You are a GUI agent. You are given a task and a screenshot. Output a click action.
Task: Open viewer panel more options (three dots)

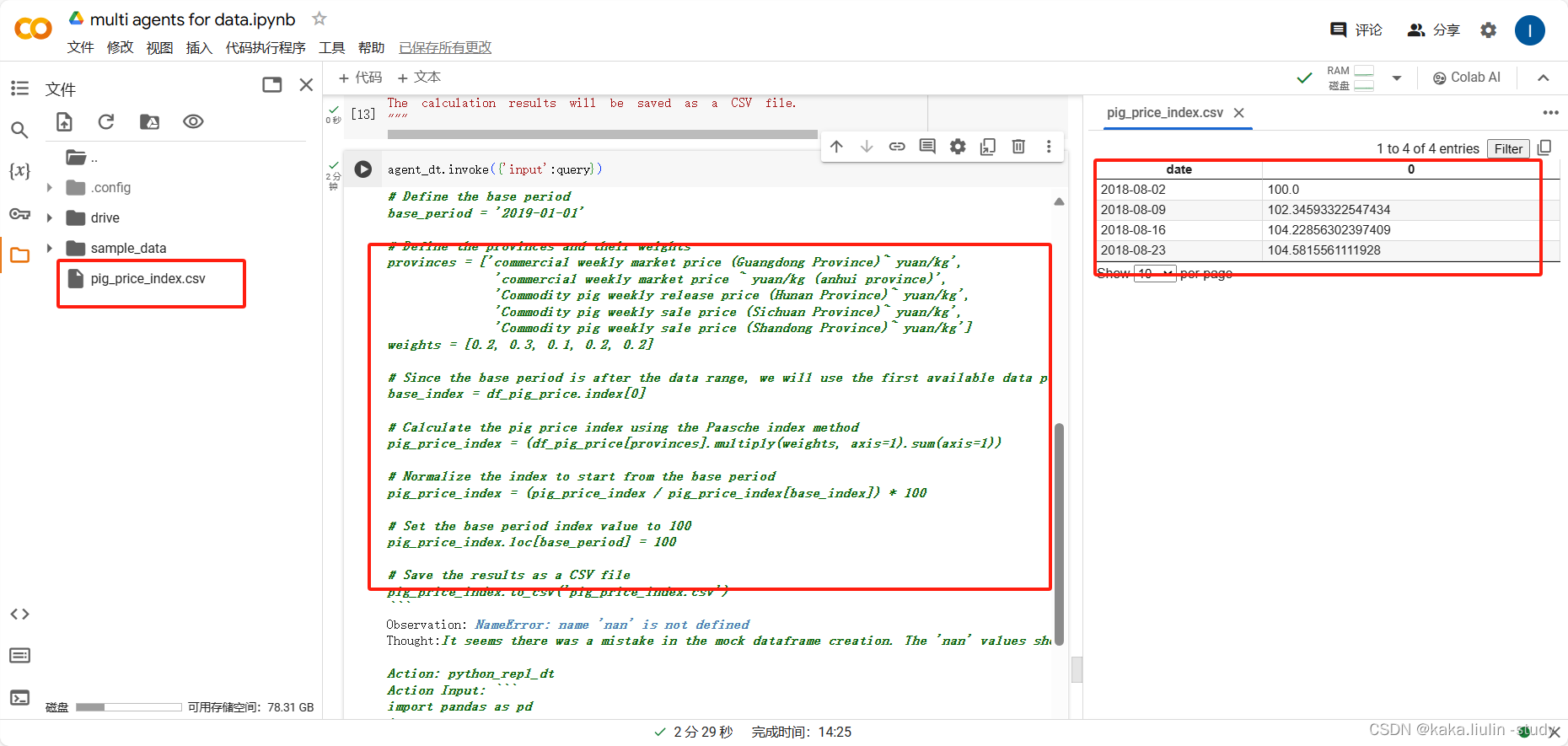coord(1550,113)
